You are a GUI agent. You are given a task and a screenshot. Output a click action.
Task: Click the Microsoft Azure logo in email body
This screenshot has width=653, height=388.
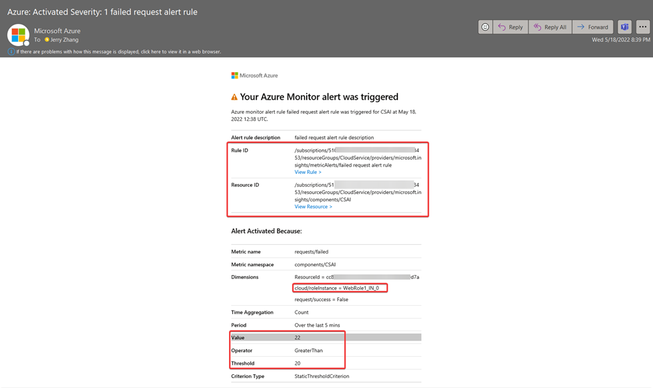click(254, 75)
